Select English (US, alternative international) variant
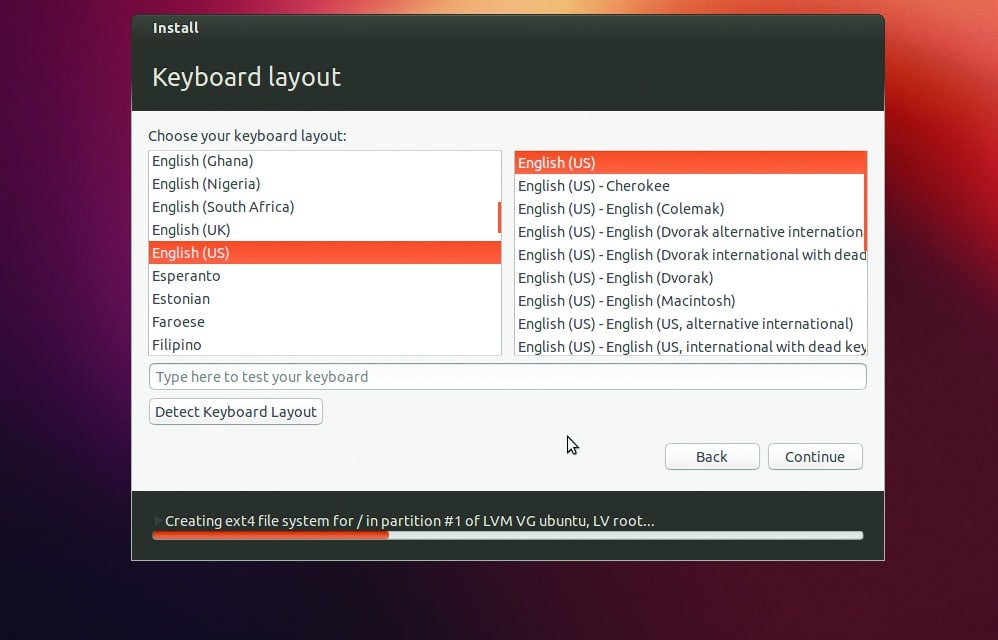 coord(685,324)
